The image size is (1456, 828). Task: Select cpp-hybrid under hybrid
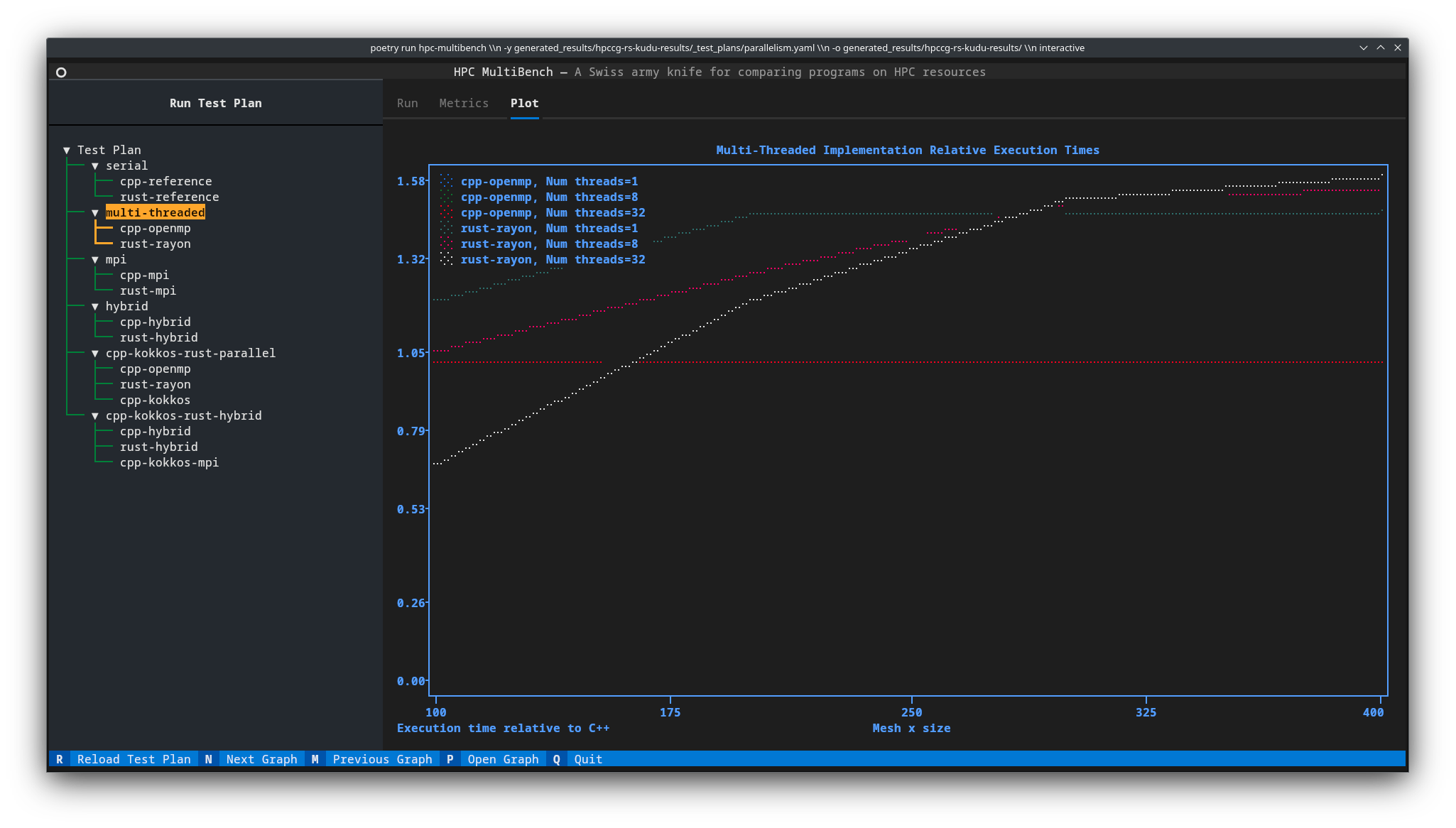pyautogui.click(x=155, y=322)
